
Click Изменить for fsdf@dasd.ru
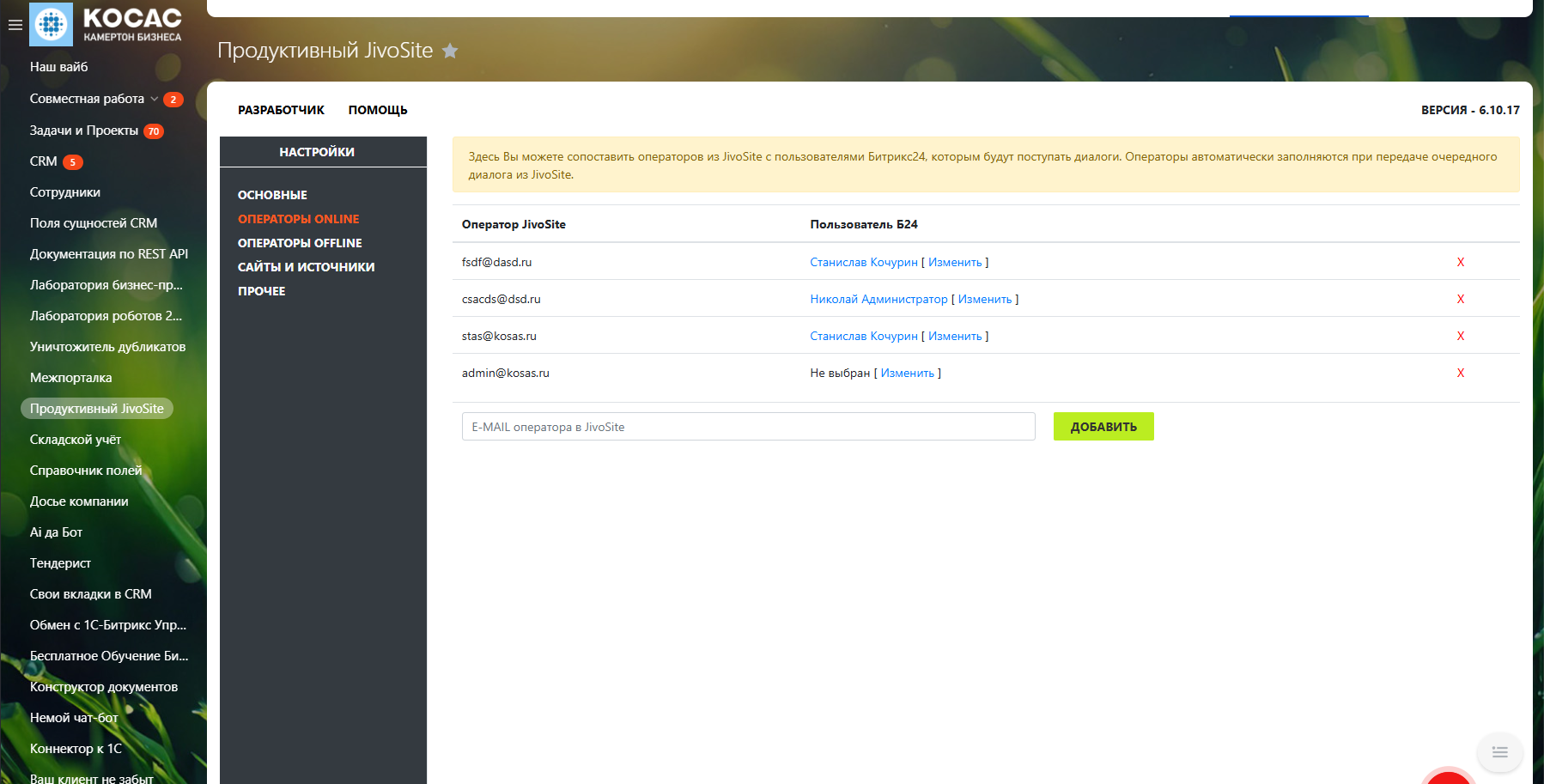[955, 262]
